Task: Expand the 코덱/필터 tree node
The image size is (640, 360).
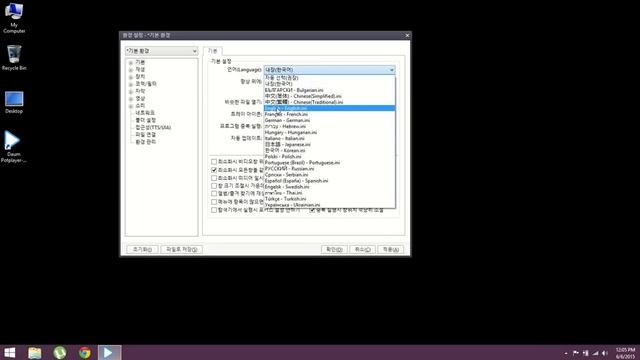Action: (x=131, y=84)
